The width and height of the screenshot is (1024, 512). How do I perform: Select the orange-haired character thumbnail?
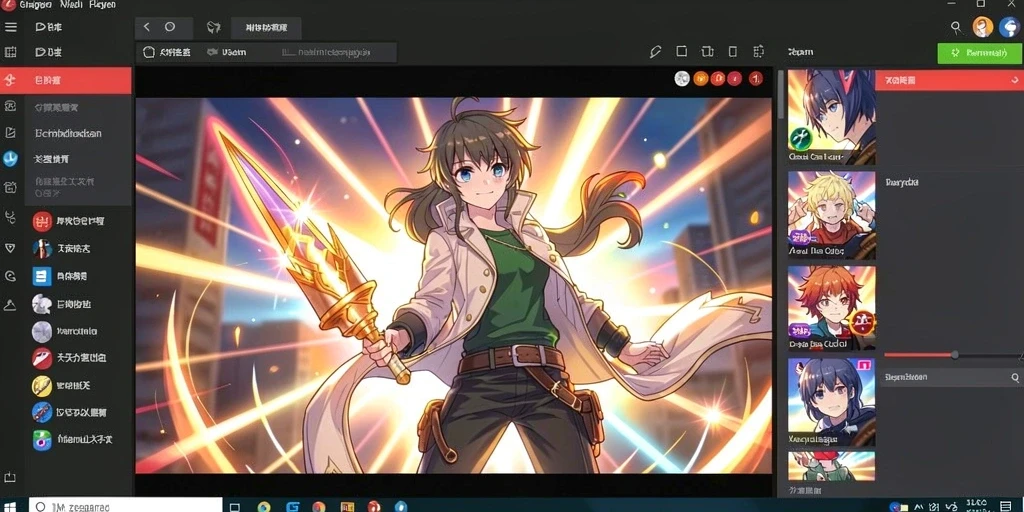coord(831,307)
